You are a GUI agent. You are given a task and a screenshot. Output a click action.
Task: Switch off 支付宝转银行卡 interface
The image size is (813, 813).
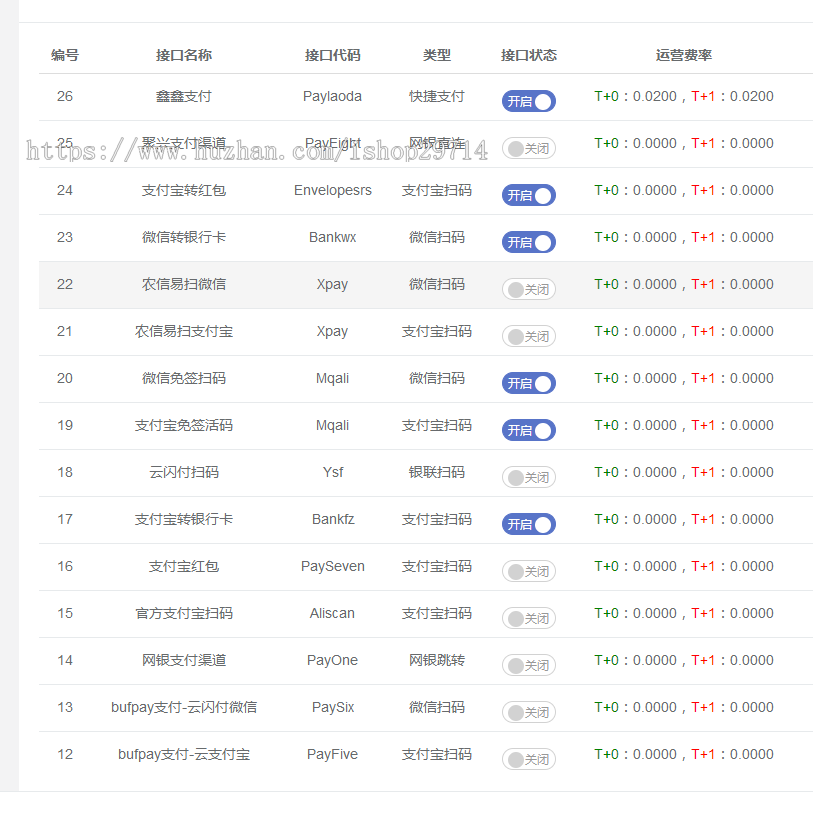pyautogui.click(x=528, y=524)
